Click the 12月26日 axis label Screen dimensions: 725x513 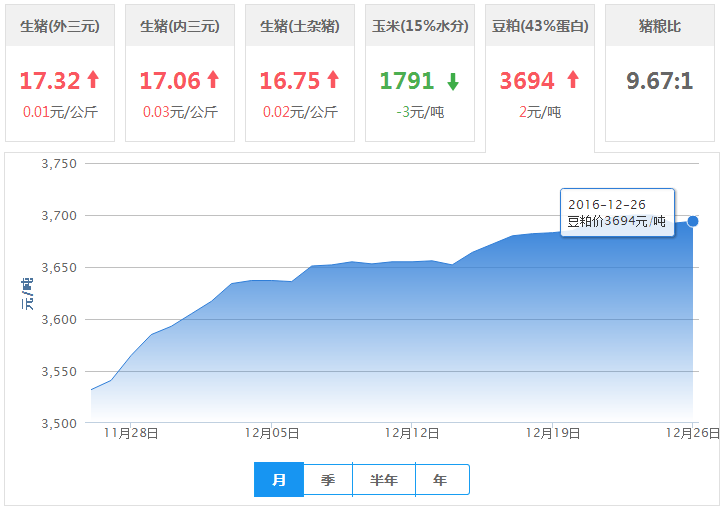pos(693,433)
